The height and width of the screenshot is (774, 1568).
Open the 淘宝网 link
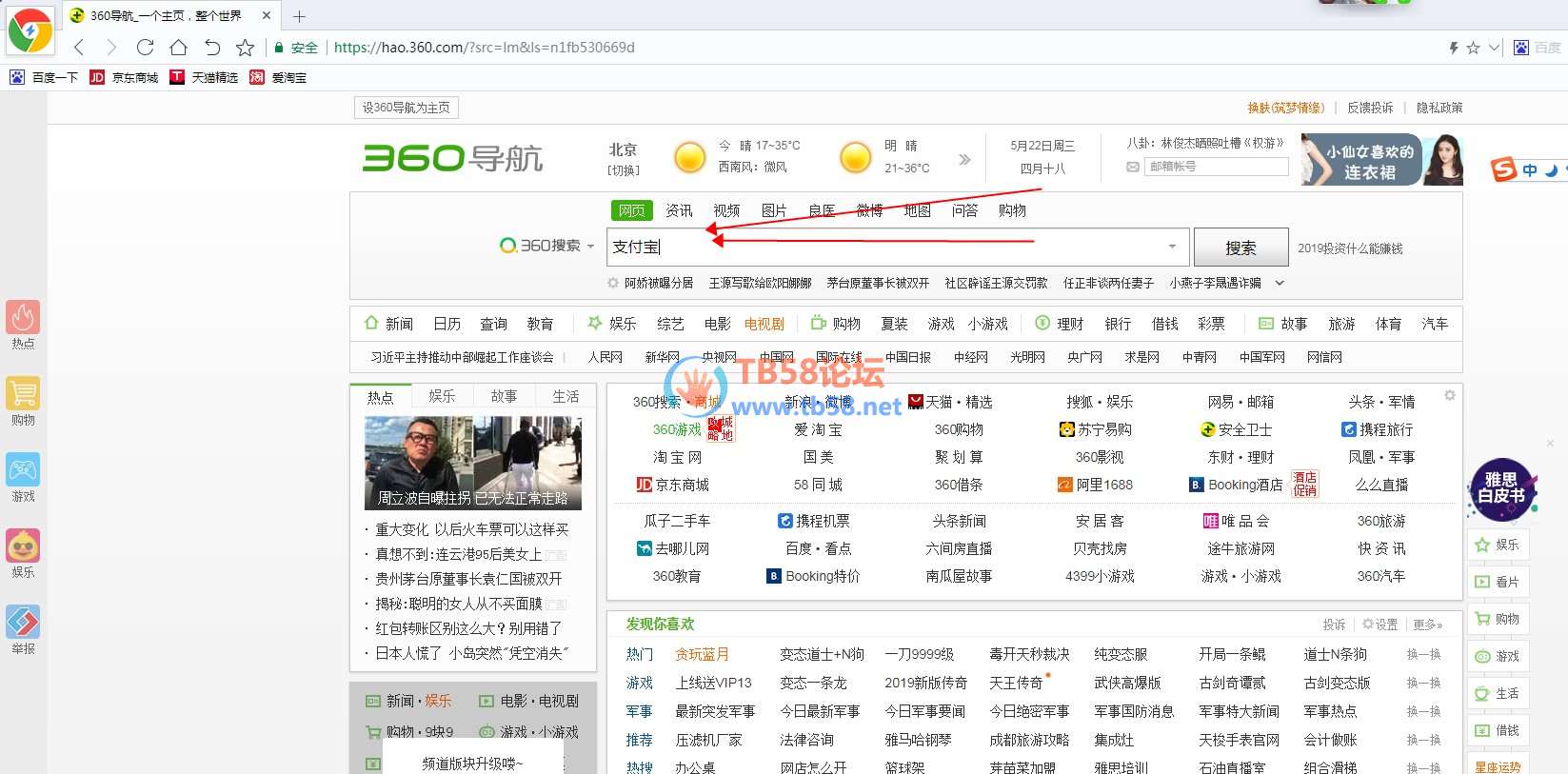tap(677, 457)
